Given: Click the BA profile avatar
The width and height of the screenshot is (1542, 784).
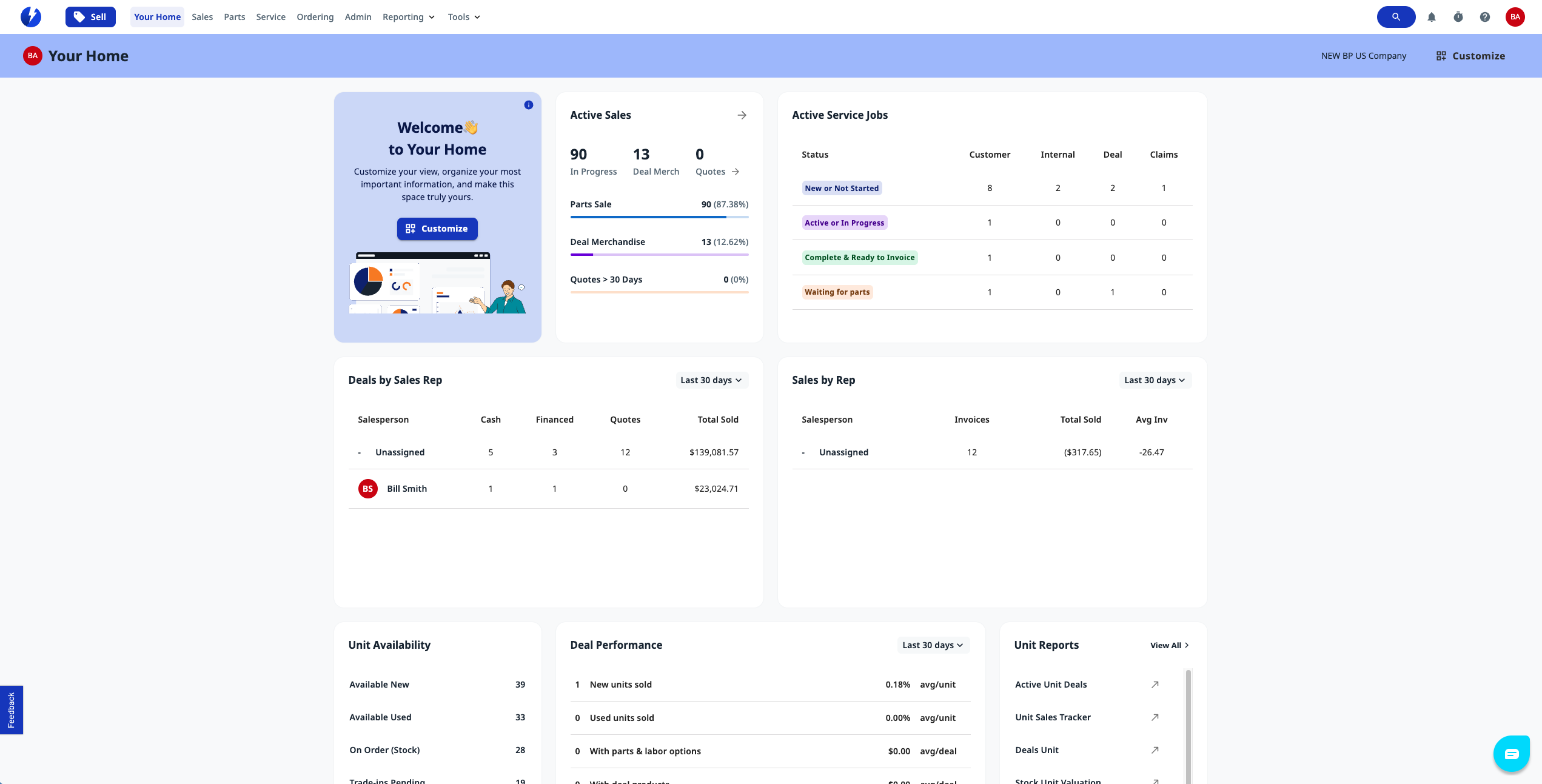Looking at the screenshot, I should (1515, 16).
